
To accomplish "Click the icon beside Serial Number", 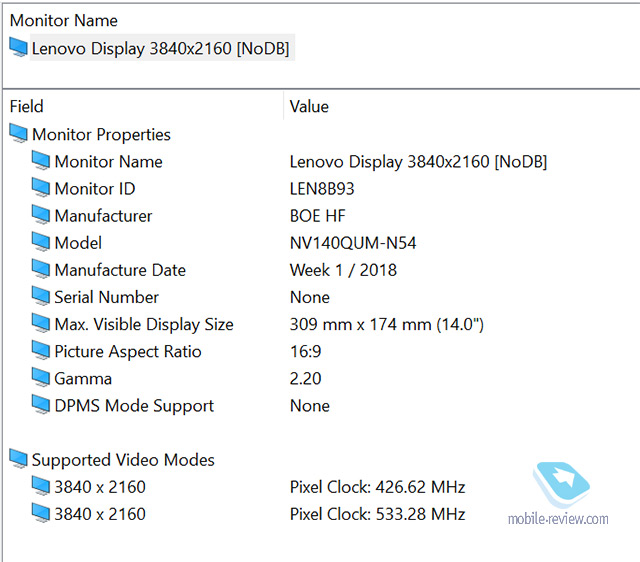I will pos(41,296).
